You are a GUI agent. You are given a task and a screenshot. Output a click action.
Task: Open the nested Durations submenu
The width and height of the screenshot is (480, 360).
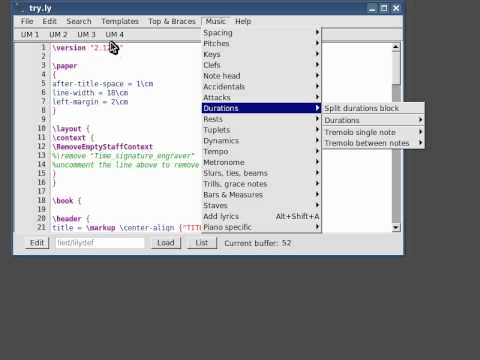(x=373, y=120)
